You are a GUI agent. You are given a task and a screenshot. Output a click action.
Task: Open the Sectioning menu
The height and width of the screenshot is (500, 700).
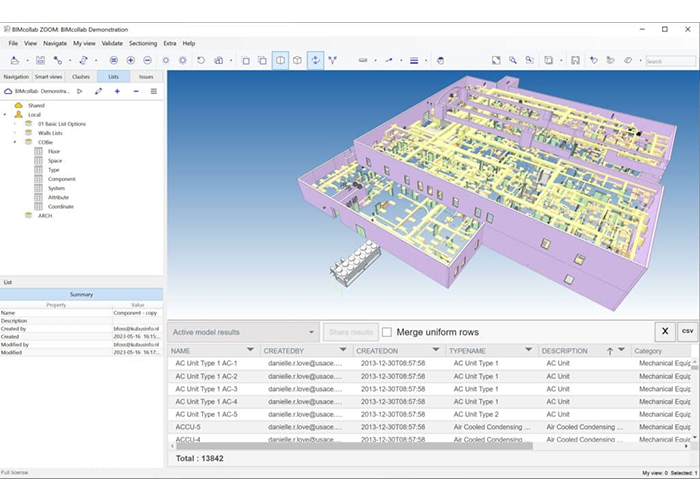pos(143,43)
